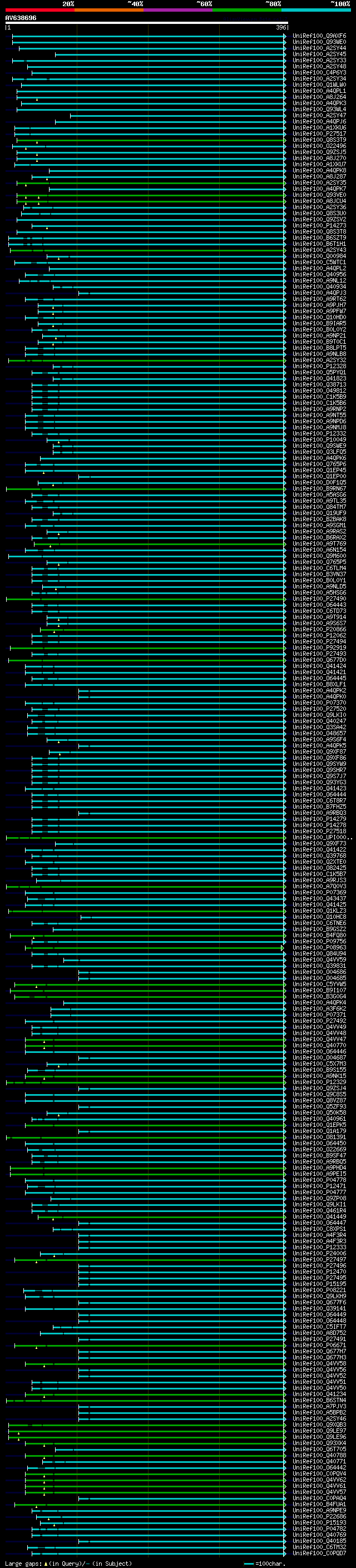Open hit UniRef100_C0PQD7
Viewport: 356px width, 1568px height.
319,1553
